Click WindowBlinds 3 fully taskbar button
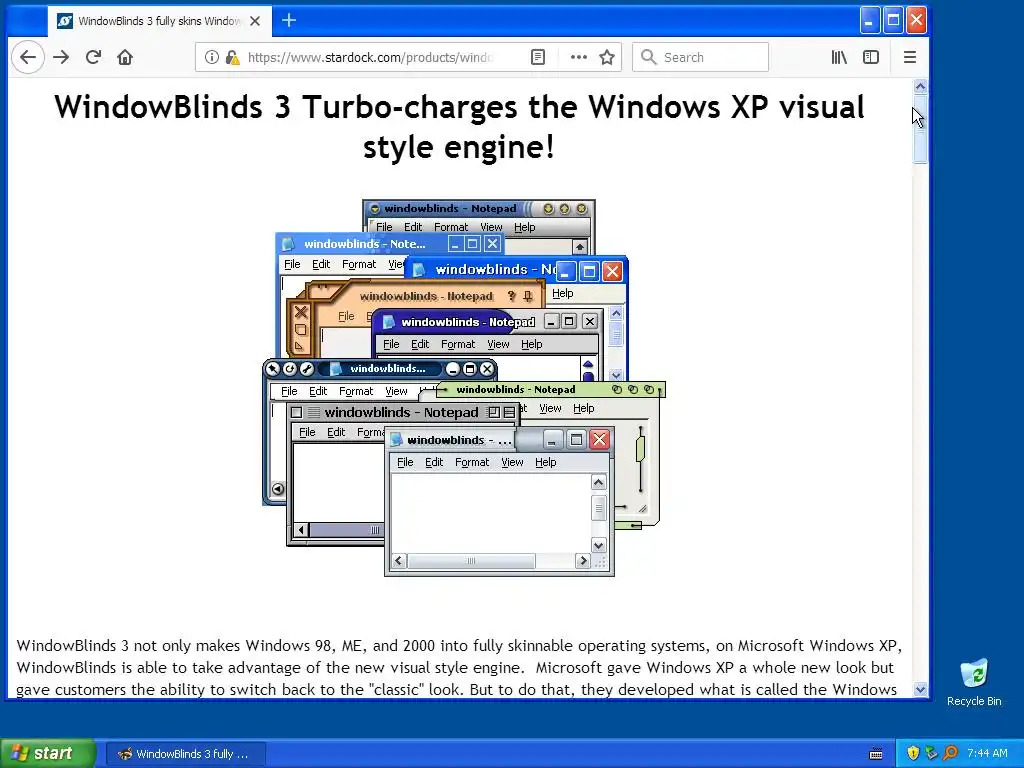Screen dimensions: 1024x768 pos(185,754)
